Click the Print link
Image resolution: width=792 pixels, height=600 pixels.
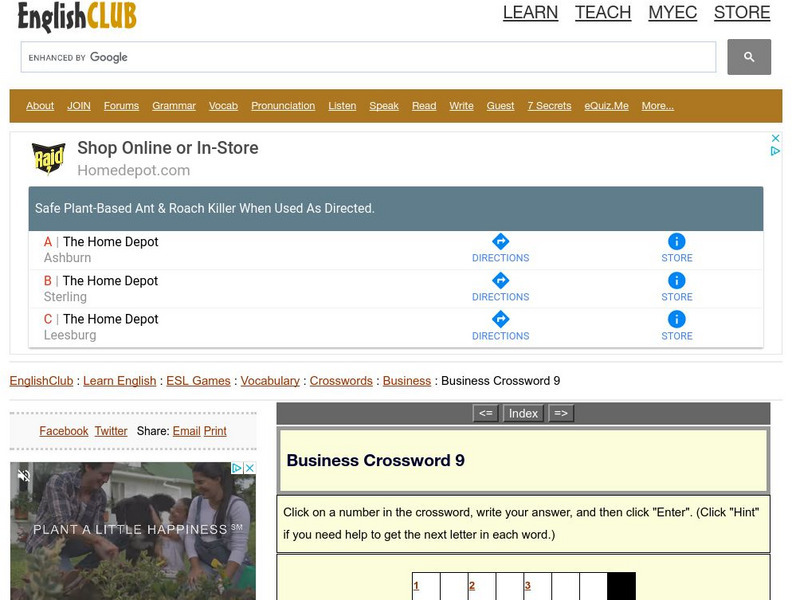[215, 431]
